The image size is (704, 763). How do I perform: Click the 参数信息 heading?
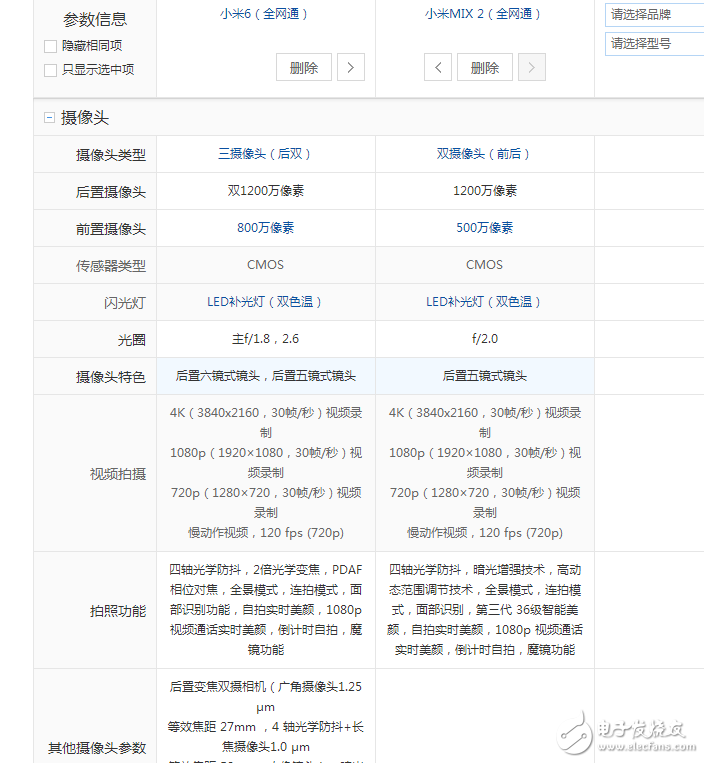[95, 19]
